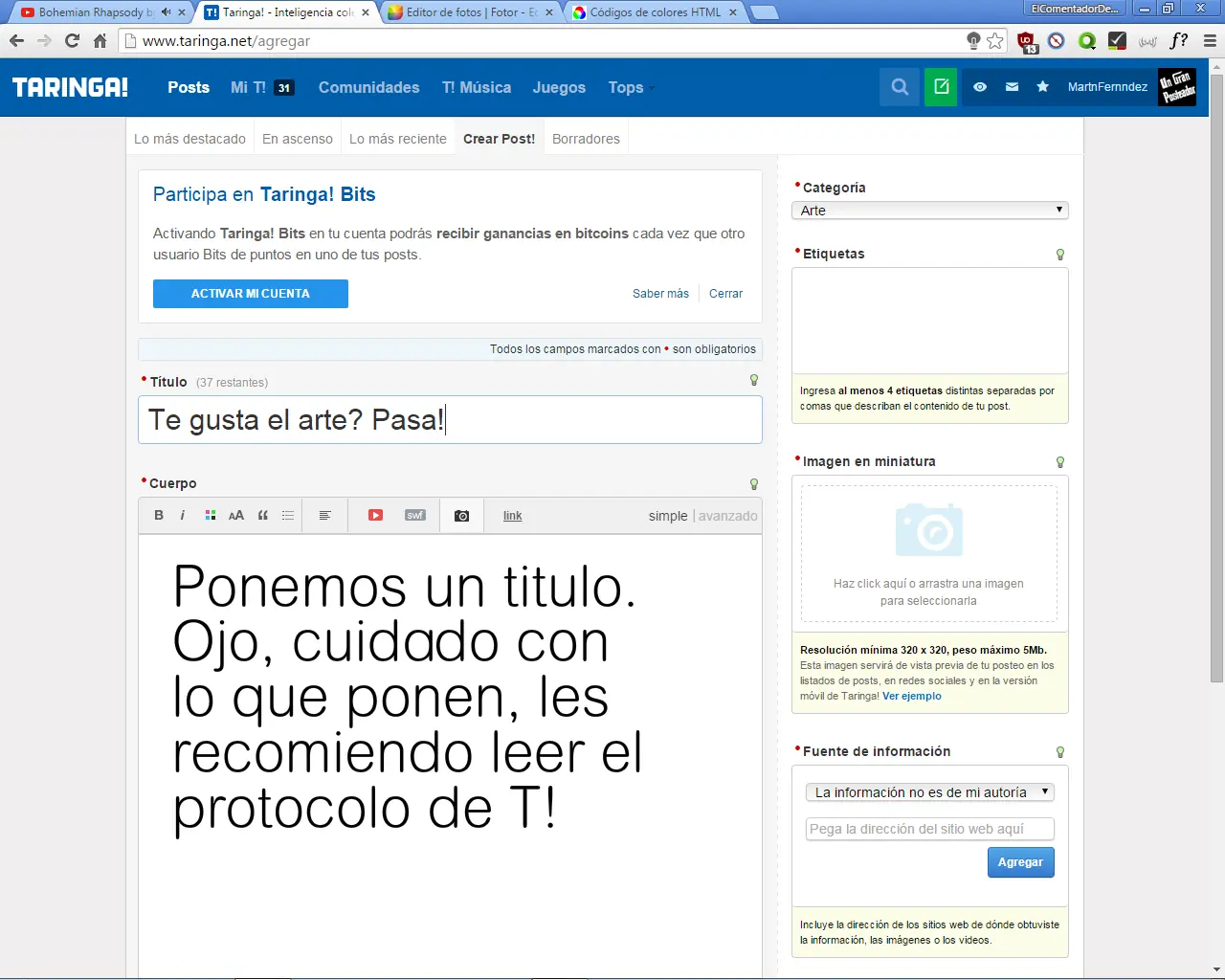The width and height of the screenshot is (1225, 980).
Task: Switch the editor to simple mode
Action: (x=668, y=516)
